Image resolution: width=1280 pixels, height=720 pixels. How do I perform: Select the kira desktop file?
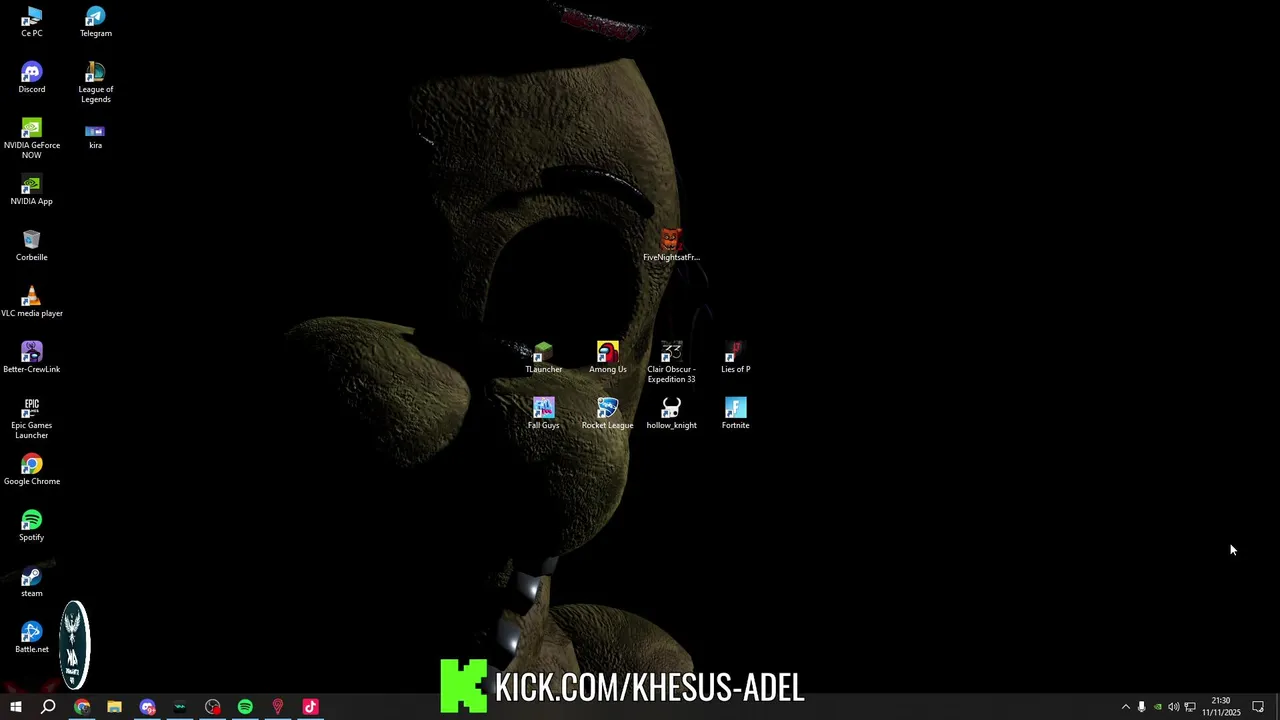pos(95,135)
